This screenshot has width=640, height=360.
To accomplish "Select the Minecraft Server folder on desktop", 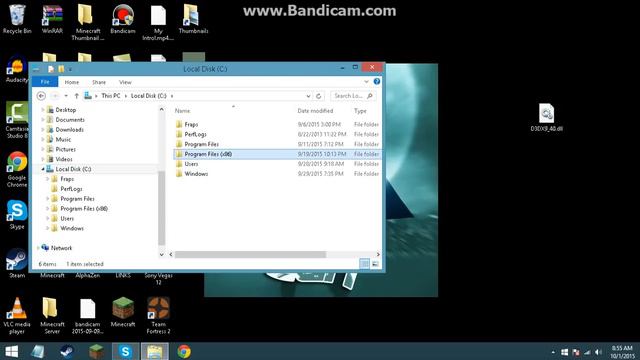I will pos(52,316).
